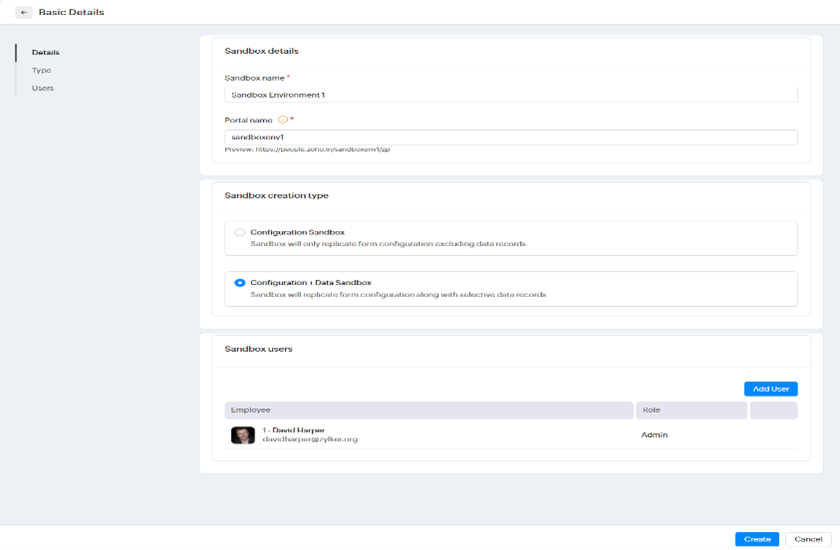Click the info icon next to Portal name
840x550 pixels.
pyautogui.click(x=282, y=120)
